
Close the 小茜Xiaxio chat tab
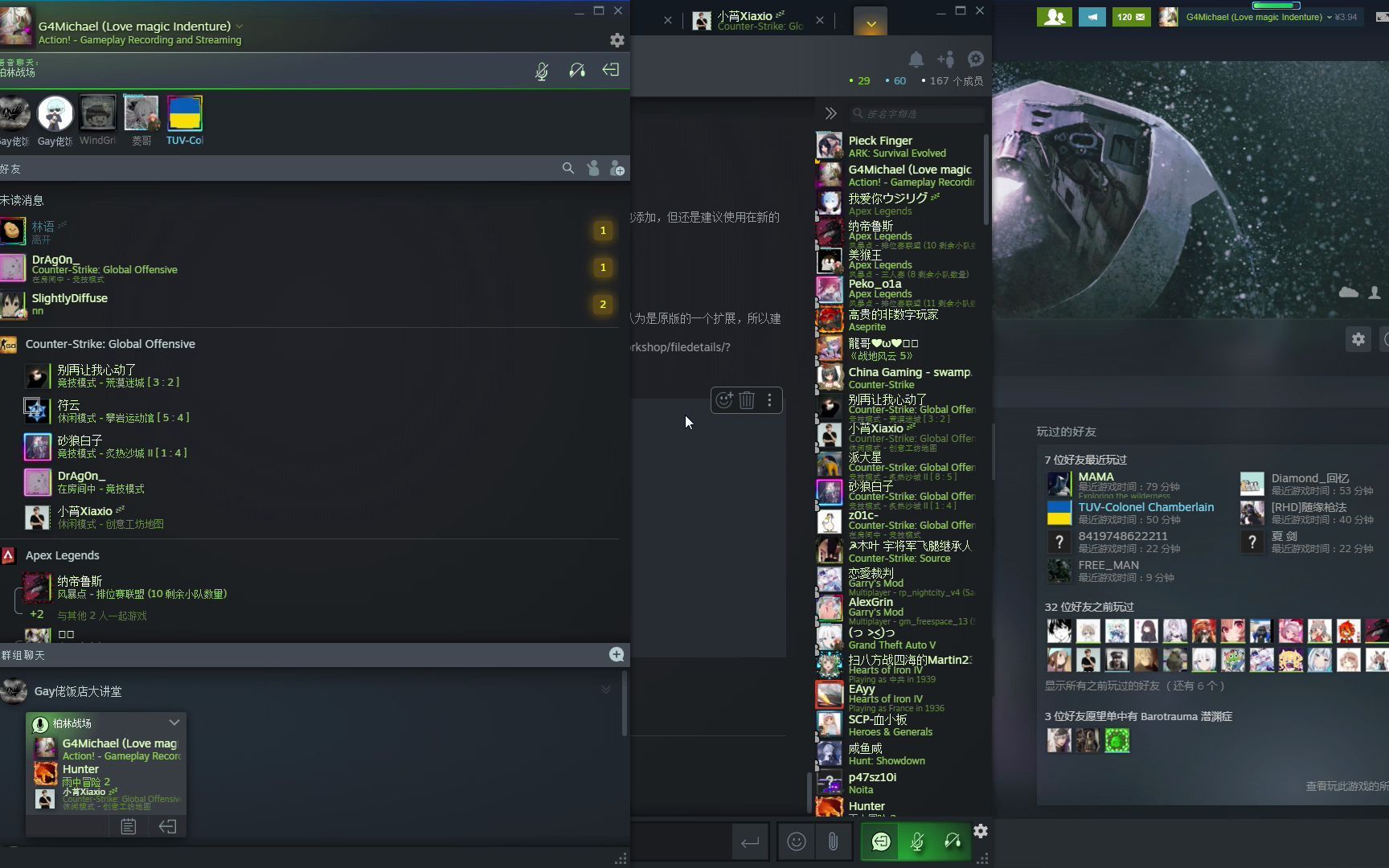(820, 20)
